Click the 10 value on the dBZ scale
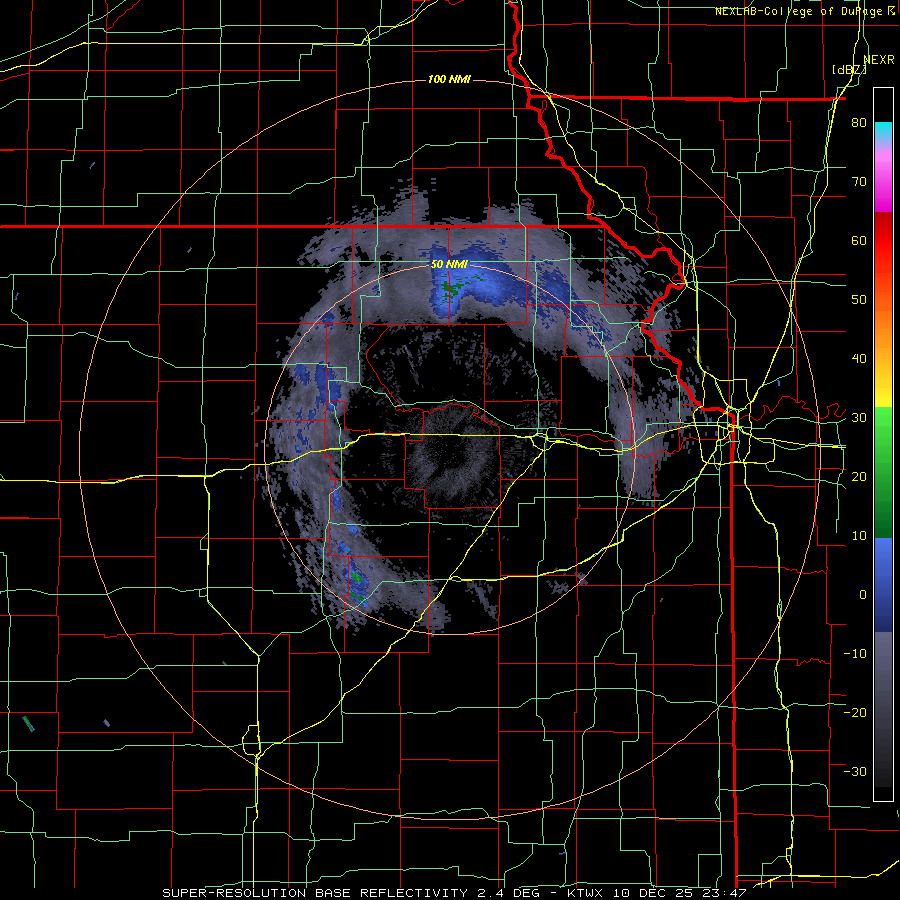The height and width of the screenshot is (900, 900). coord(859,536)
